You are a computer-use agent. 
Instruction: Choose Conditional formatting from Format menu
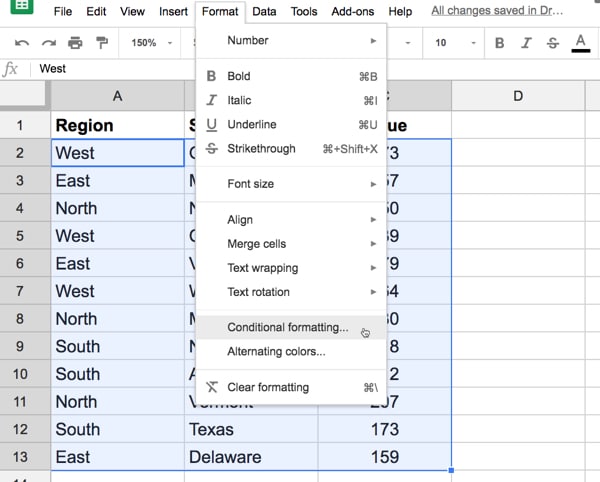(288, 327)
